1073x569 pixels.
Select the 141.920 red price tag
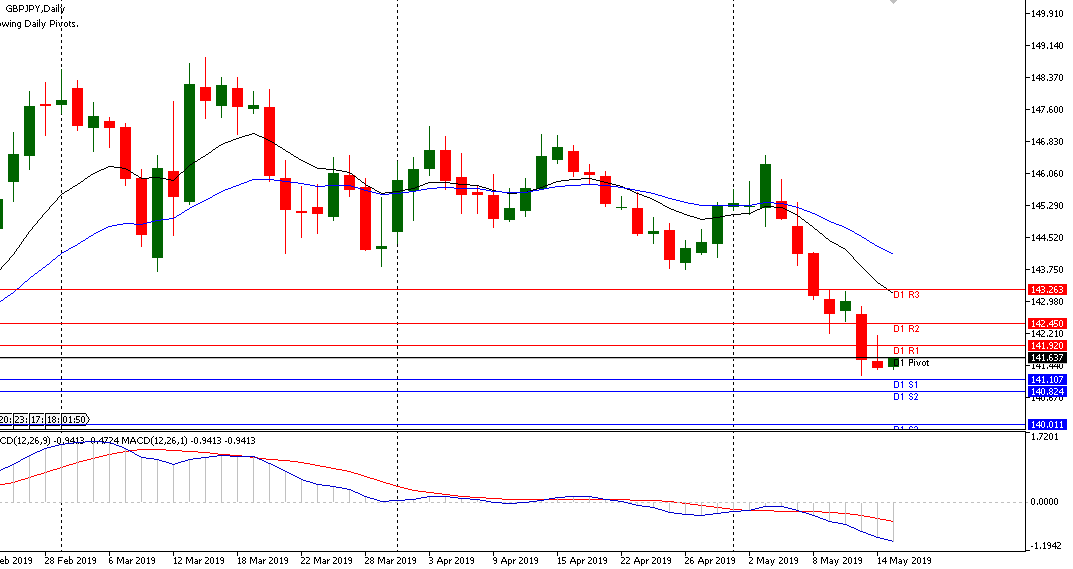pos(1046,345)
